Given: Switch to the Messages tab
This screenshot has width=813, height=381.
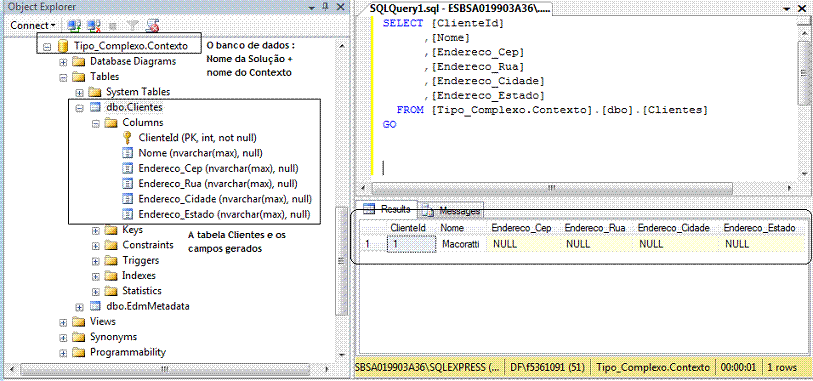Looking at the screenshot, I should (451, 210).
